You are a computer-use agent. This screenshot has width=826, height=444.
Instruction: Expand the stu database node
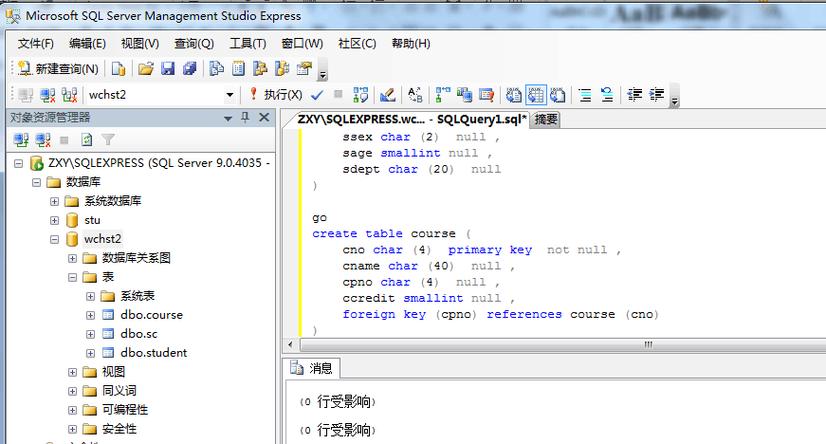point(55,220)
